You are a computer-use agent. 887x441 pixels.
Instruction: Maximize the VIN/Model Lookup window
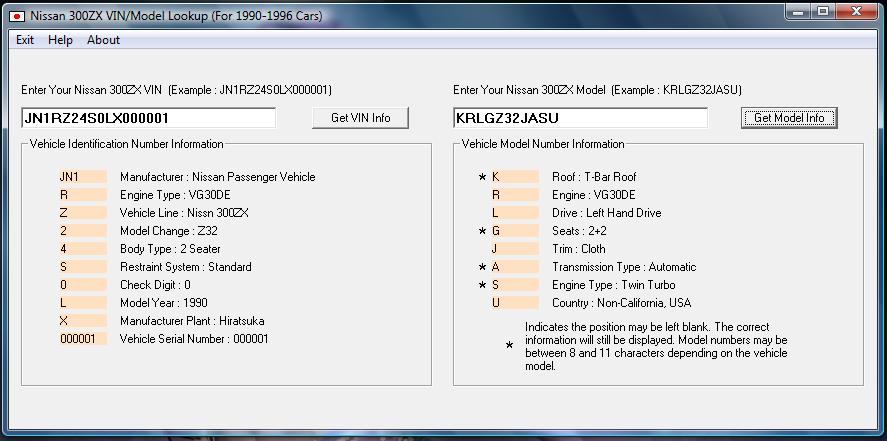click(x=824, y=11)
